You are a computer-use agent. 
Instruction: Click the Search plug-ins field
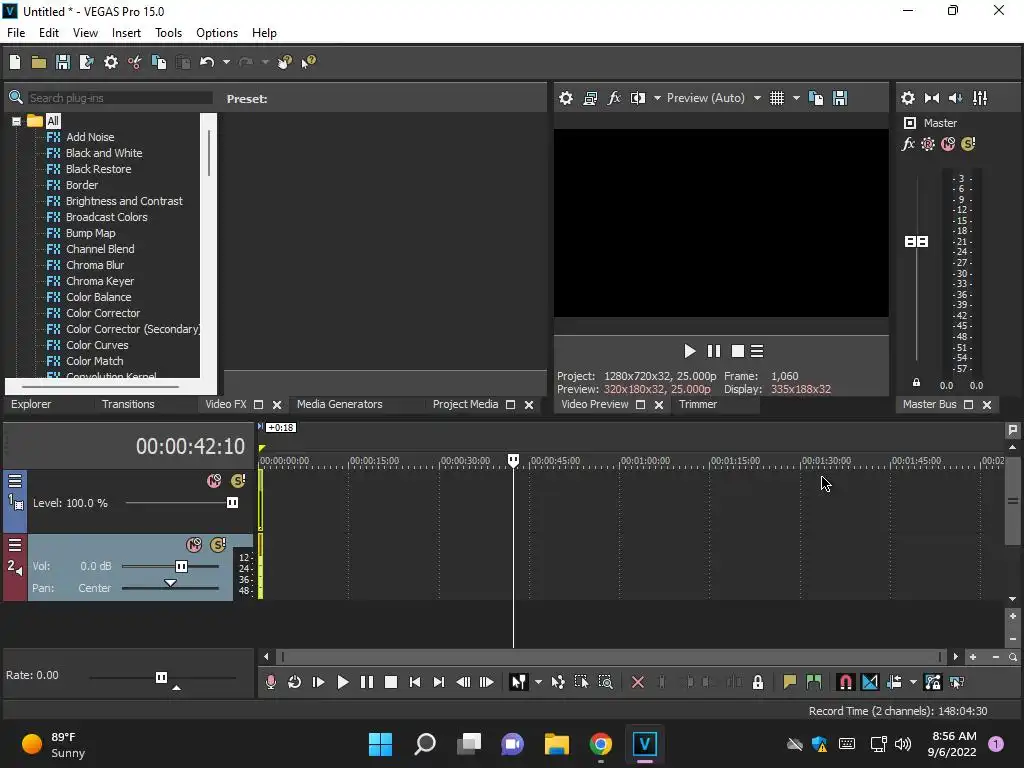click(120, 98)
